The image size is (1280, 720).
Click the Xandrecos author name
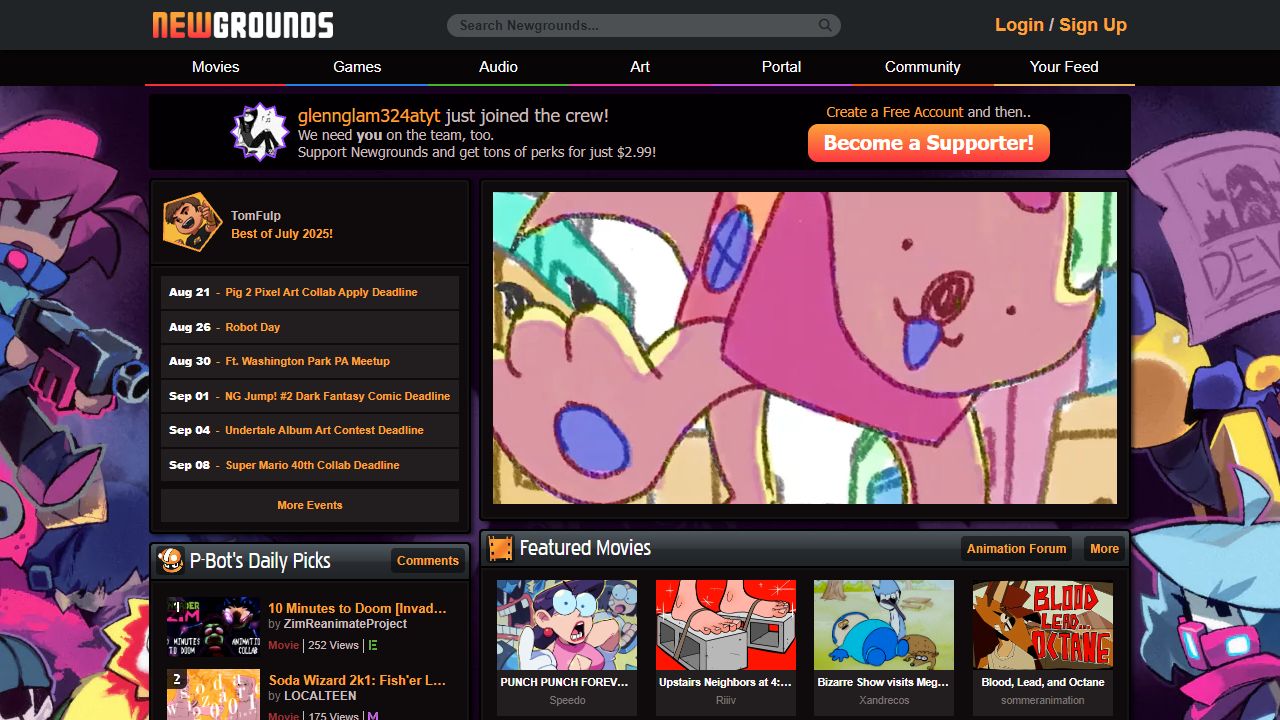tap(884, 700)
